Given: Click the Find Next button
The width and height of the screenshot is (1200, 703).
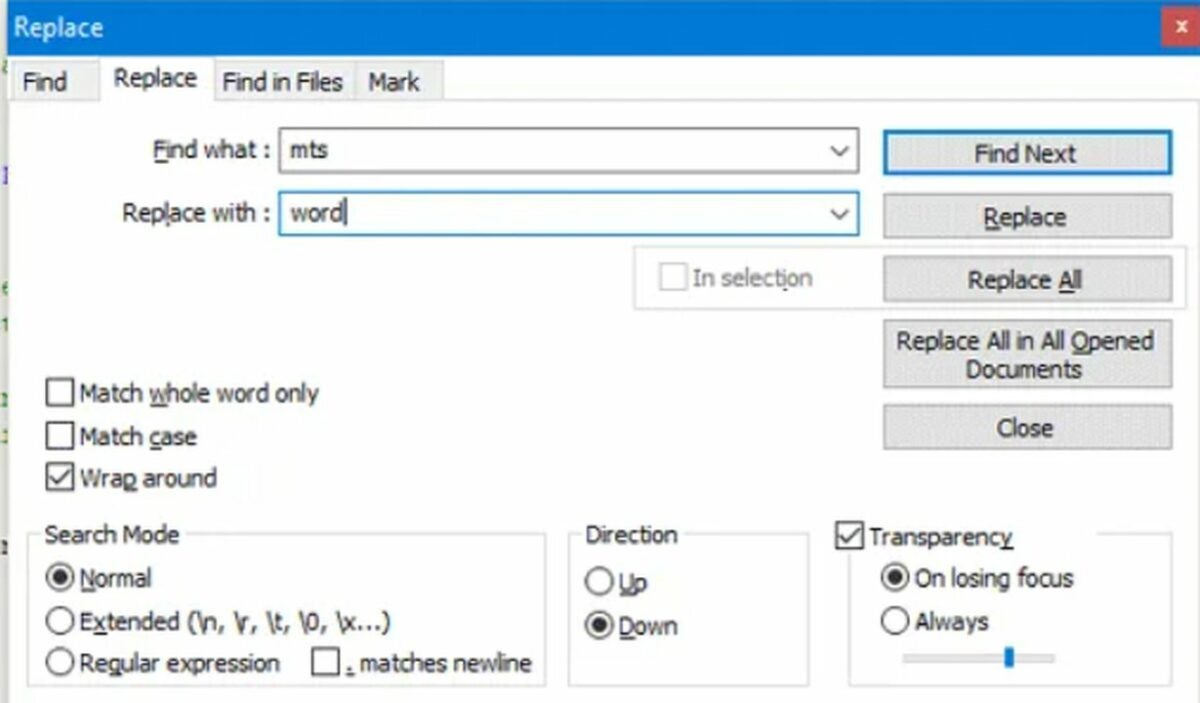Looking at the screenshot, I should click(x=1026, y=152).
